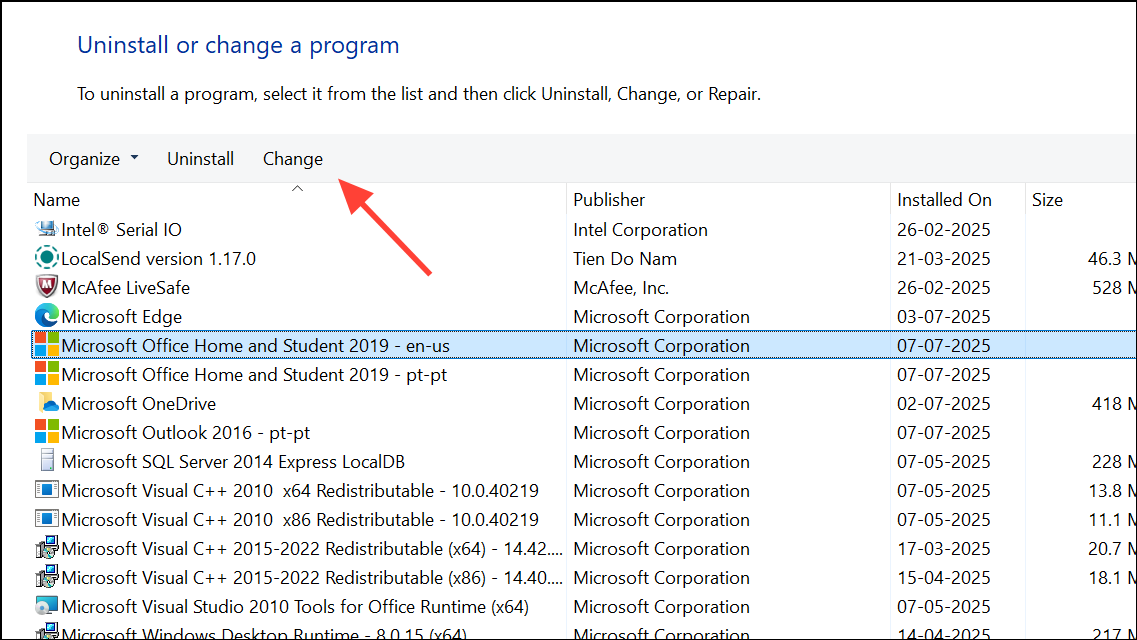Image resolution: width=1137 pixels, height=640 pixels.
Task: Click the Visual Studio 2010 Tools icon
Action: pyautogui.click(x=46, y=606)
